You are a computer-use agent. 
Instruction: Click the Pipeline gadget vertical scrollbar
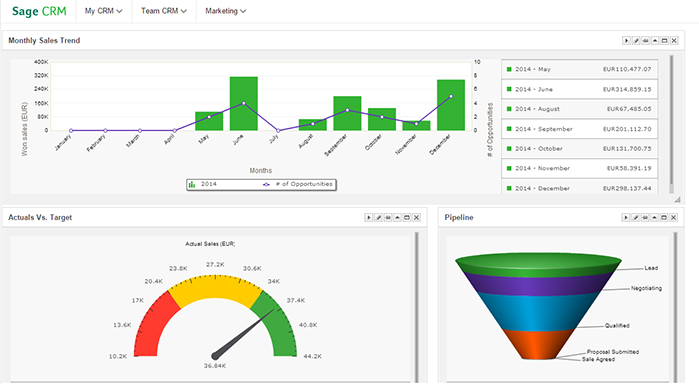click(675, 307)
